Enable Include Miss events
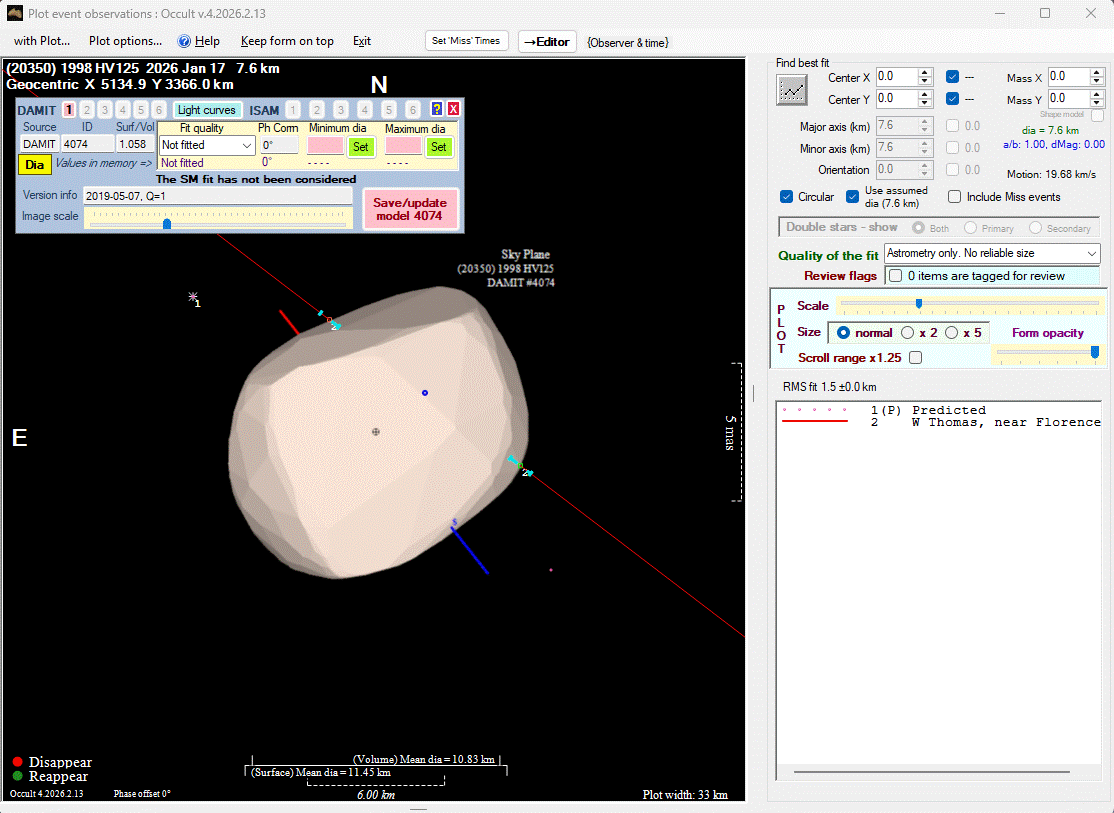1114x813 pixels. coord(955,197)
